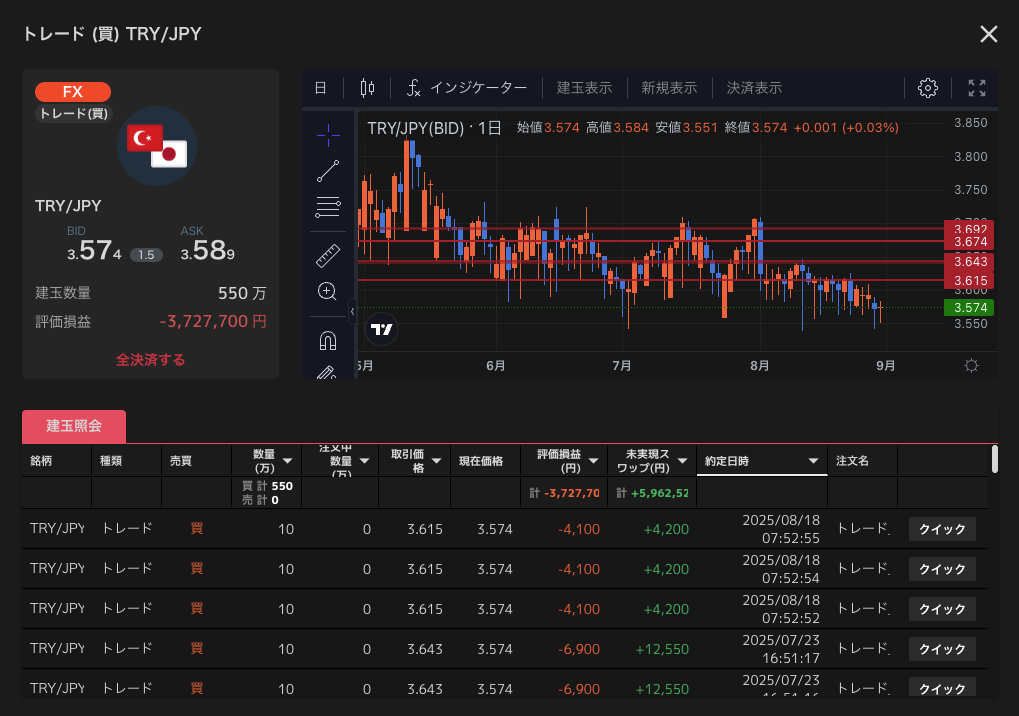Open the candlestick chart style selector

(x=367, y=88)
